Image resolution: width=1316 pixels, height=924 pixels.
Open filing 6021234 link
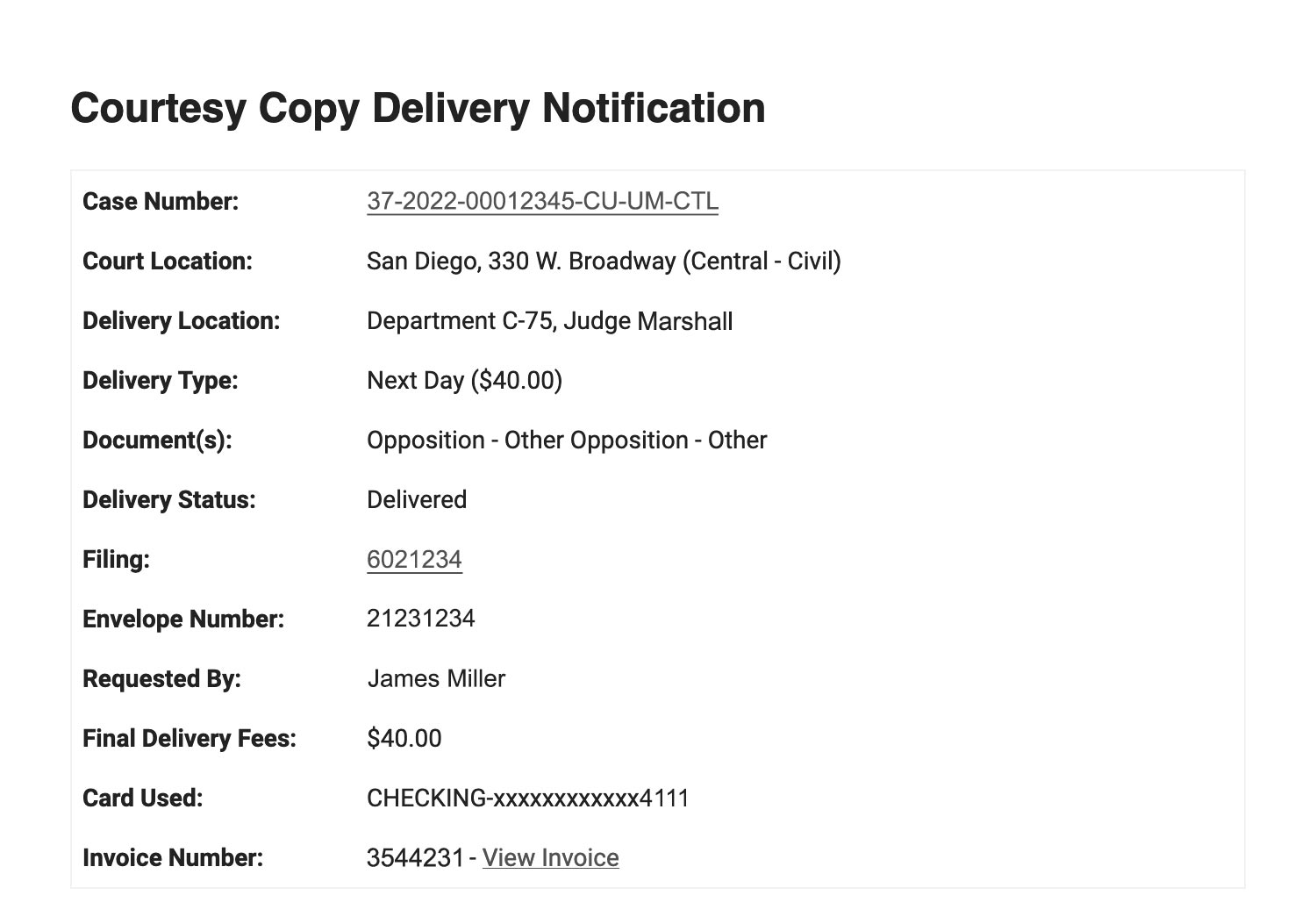click(x=414, y=559)
